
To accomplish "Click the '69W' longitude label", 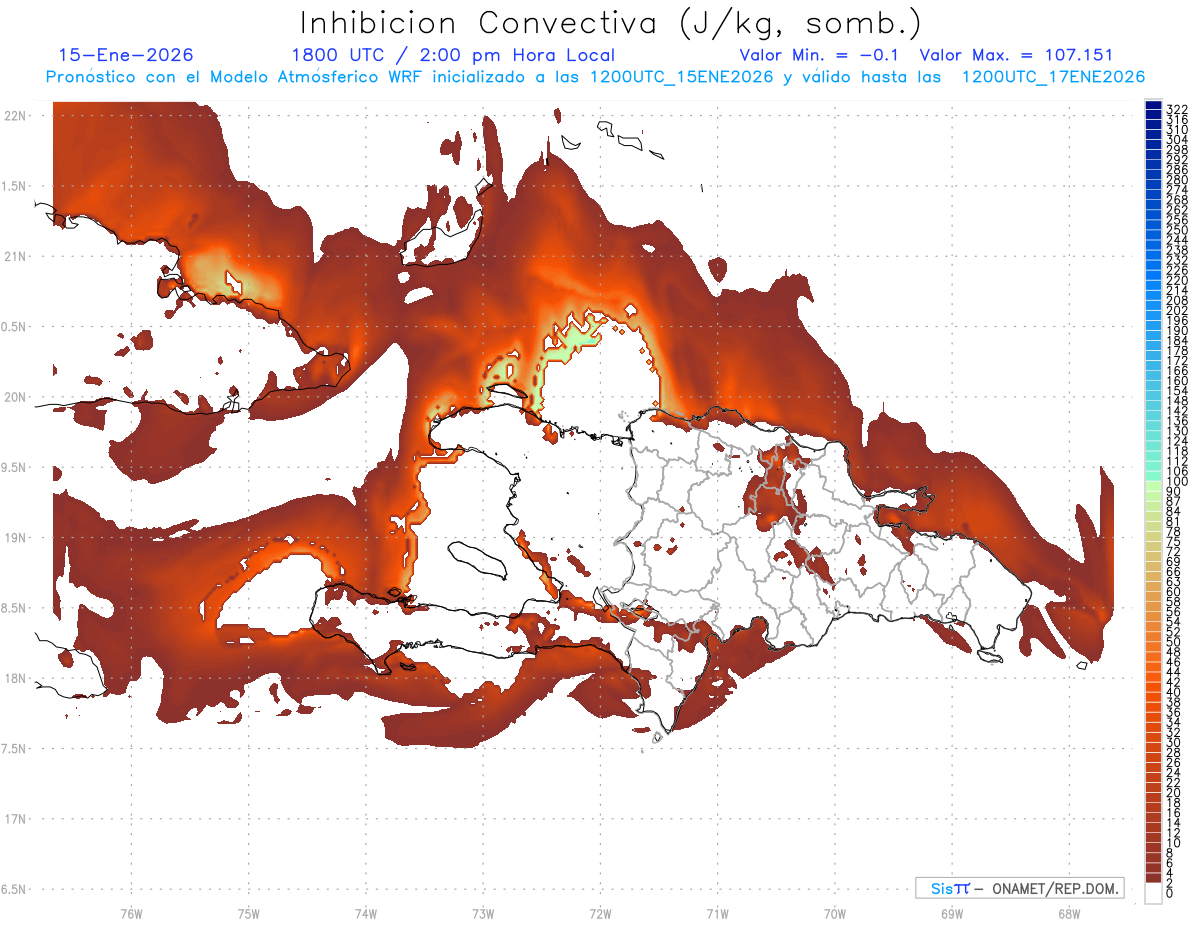I will point(952,913).
